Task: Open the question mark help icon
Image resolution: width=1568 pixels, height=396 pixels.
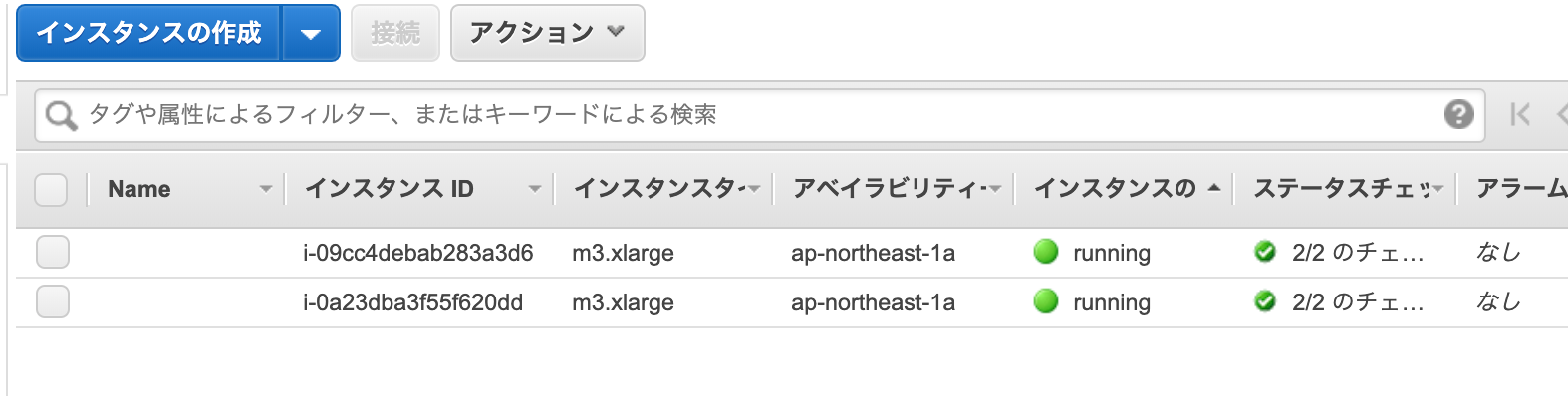Action: point(1458,114)
